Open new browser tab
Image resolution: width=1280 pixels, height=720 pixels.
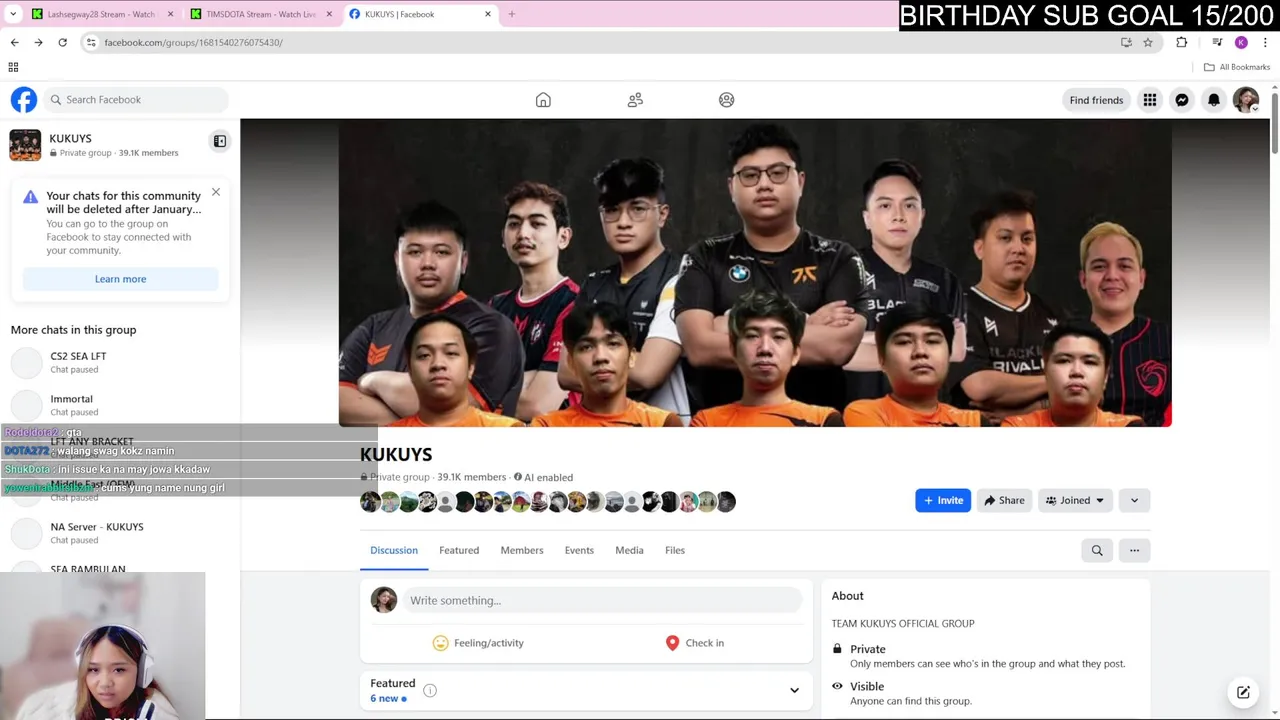(x=512, y=14)
